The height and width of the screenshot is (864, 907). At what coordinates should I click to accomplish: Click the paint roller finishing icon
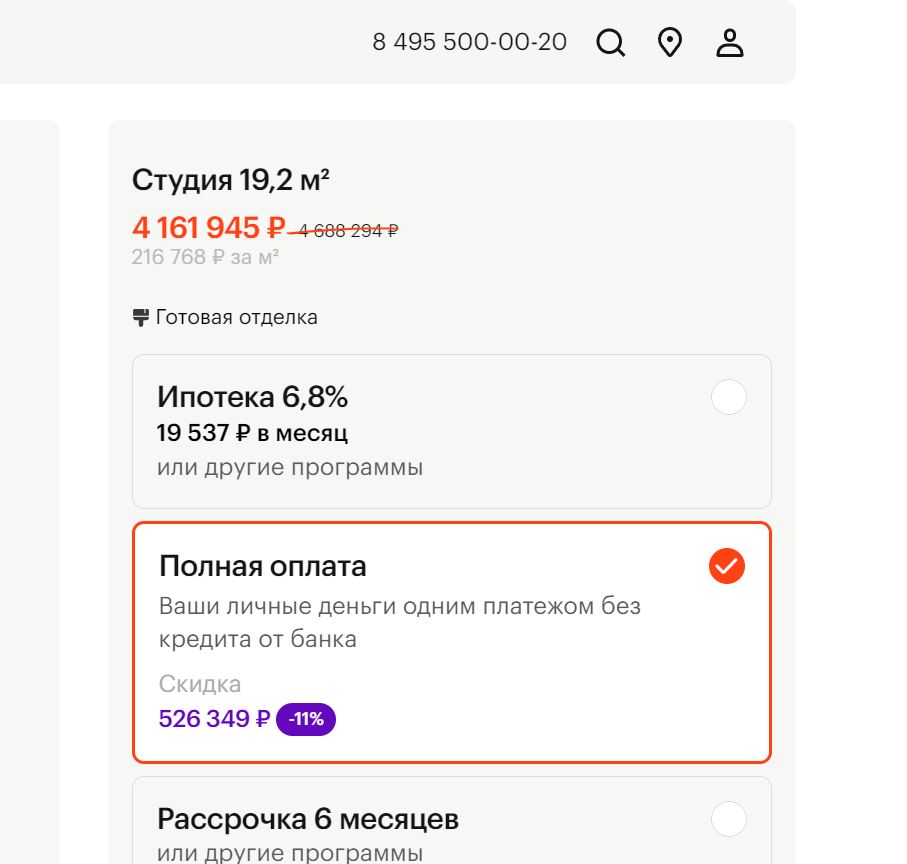(x=141, y=318)
